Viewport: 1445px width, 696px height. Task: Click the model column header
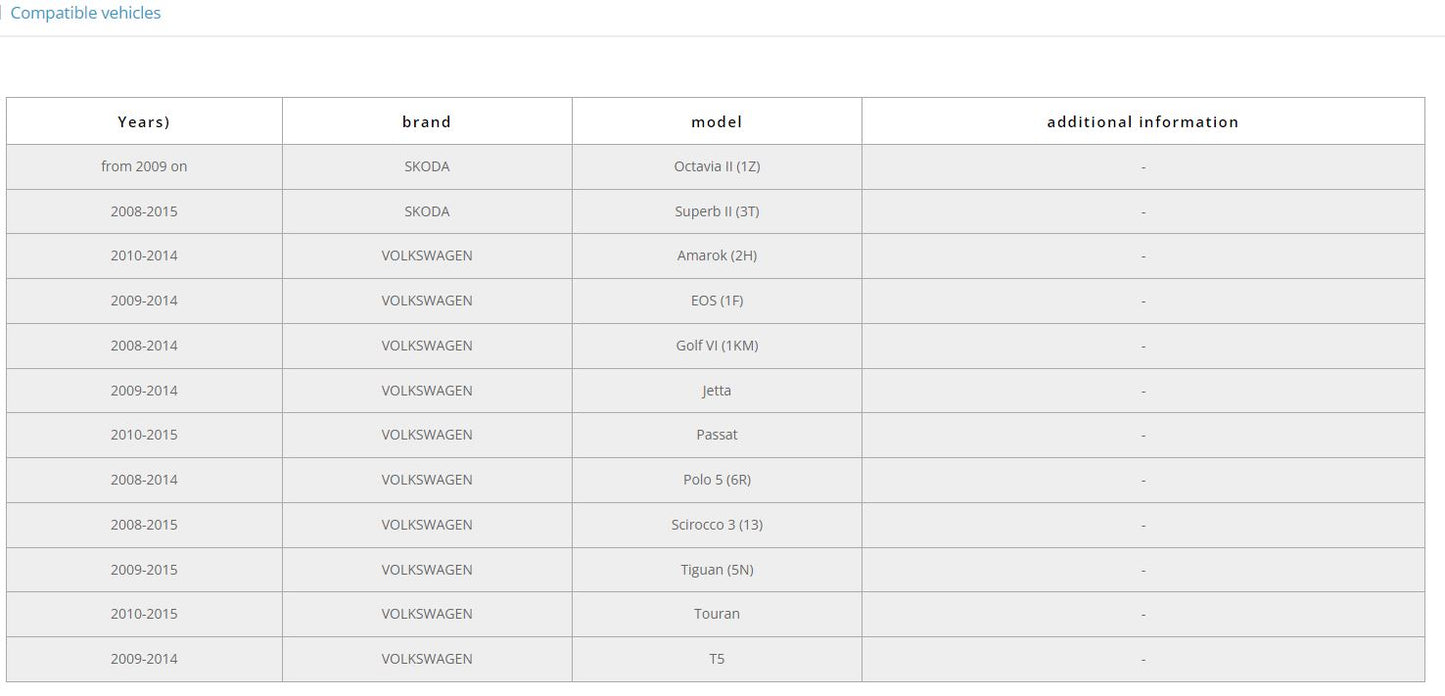tap(717, 122)
